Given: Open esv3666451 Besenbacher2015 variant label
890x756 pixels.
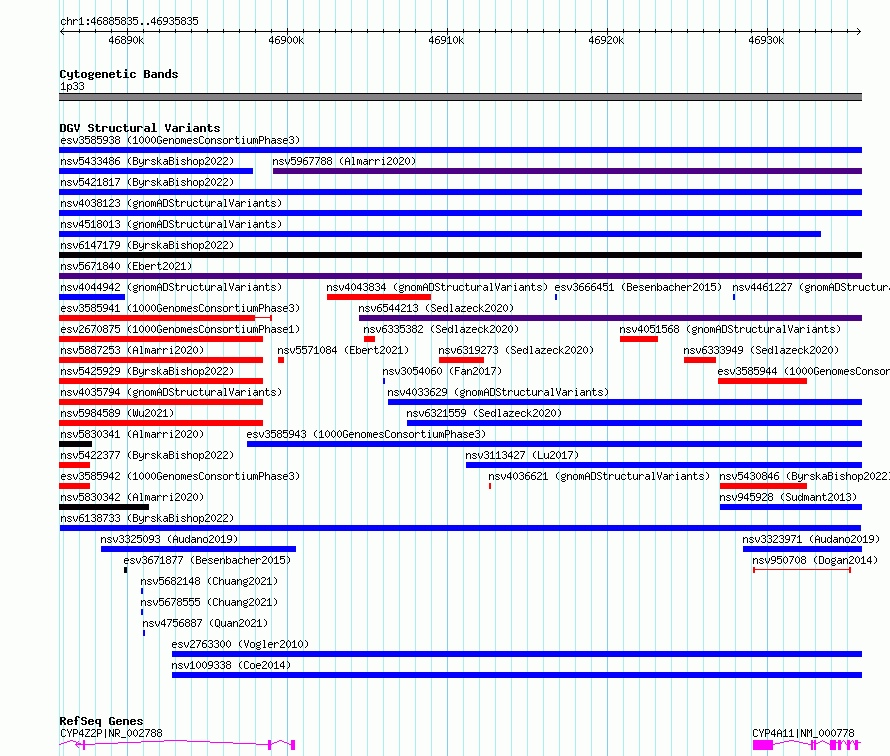Looking at the screenshot, I should click(638, 287).
